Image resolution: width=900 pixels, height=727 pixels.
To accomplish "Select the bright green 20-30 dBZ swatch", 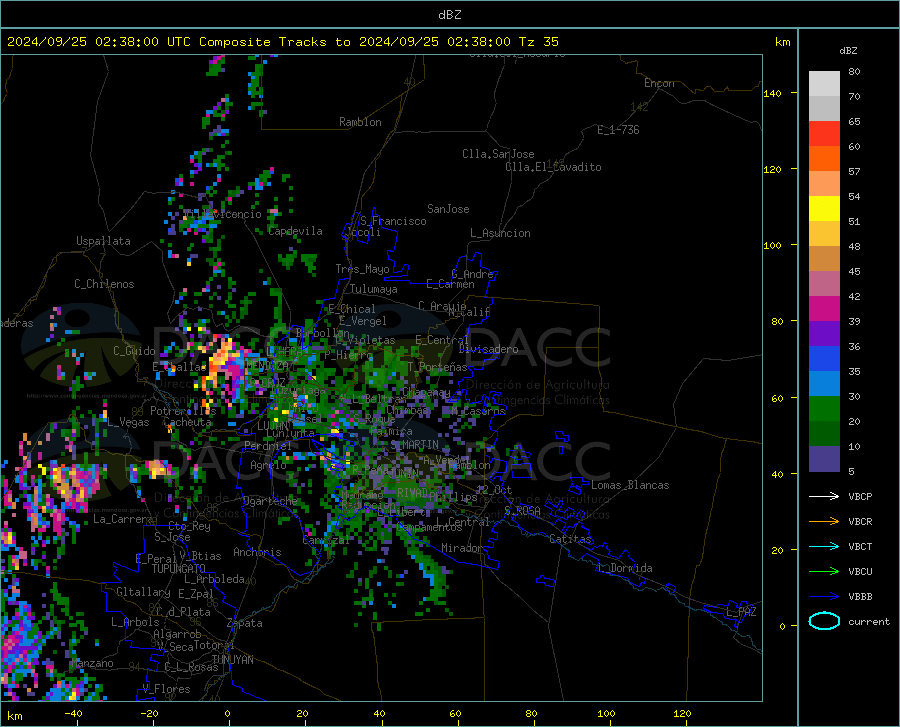I will click(x=824, y=409).
